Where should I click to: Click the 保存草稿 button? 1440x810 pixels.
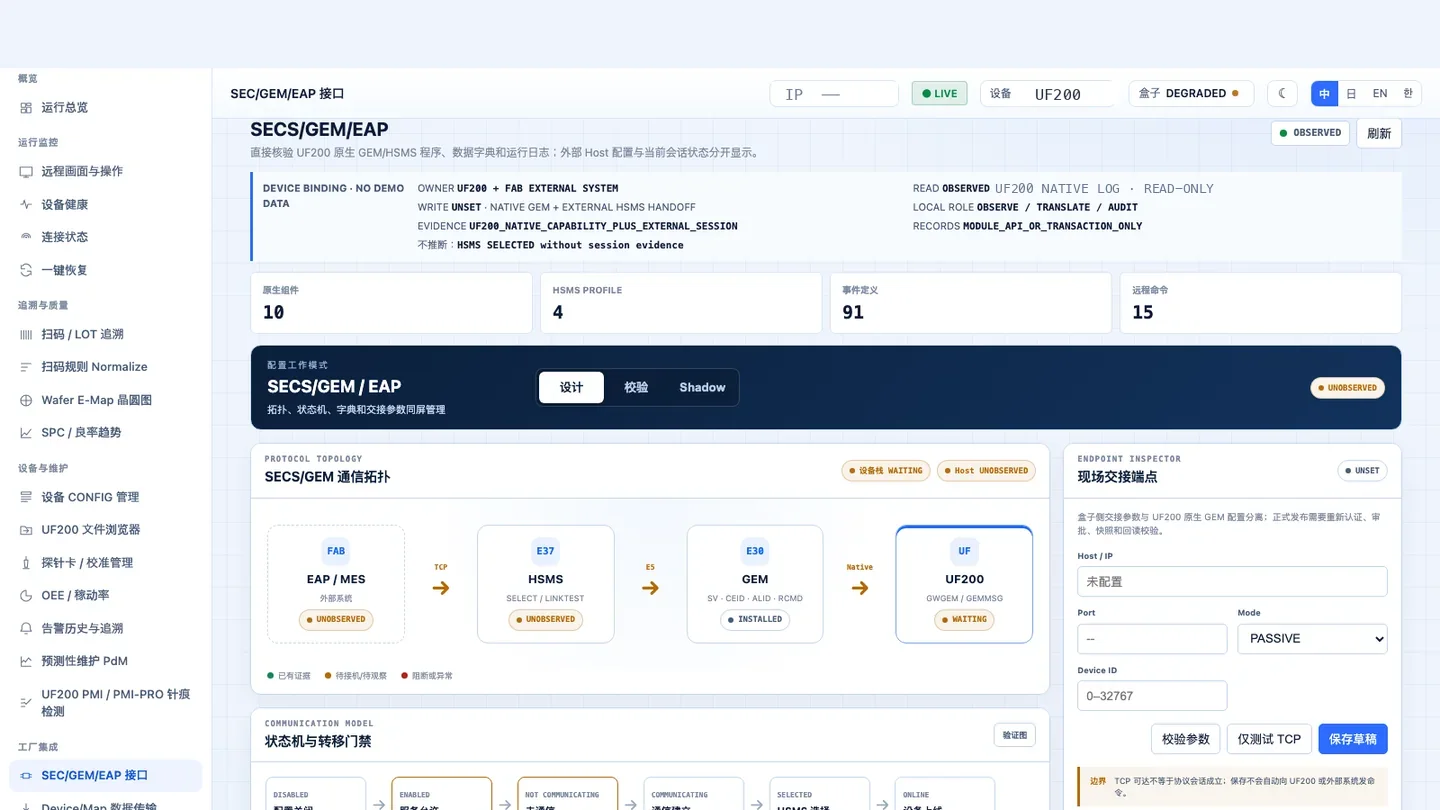coord(1353,739)
